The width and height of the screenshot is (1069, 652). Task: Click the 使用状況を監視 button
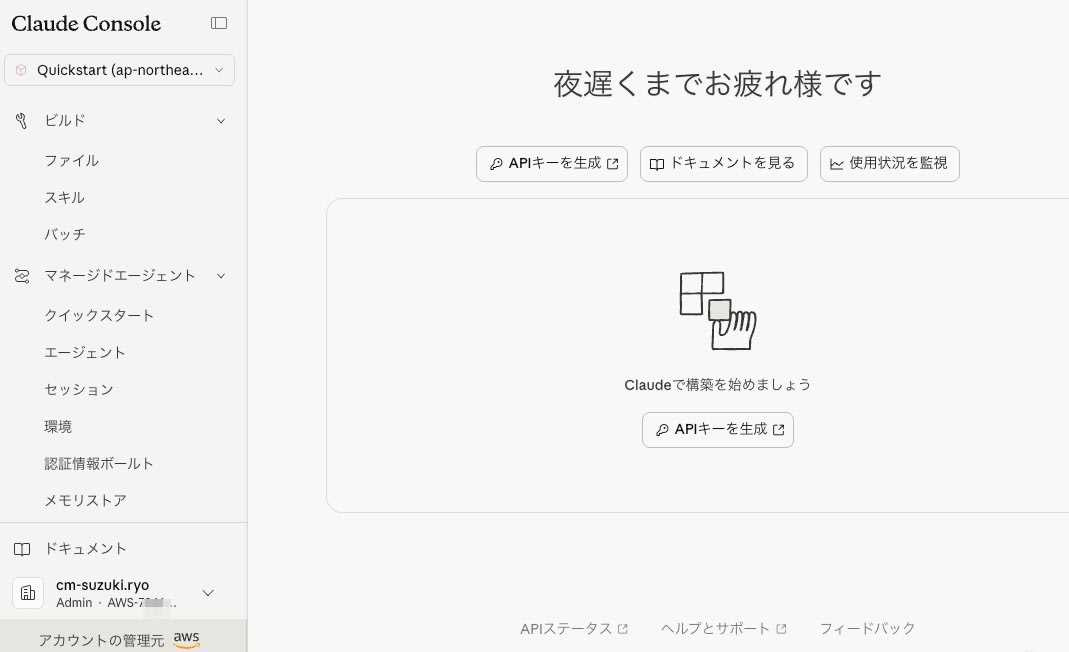(890, 164)
